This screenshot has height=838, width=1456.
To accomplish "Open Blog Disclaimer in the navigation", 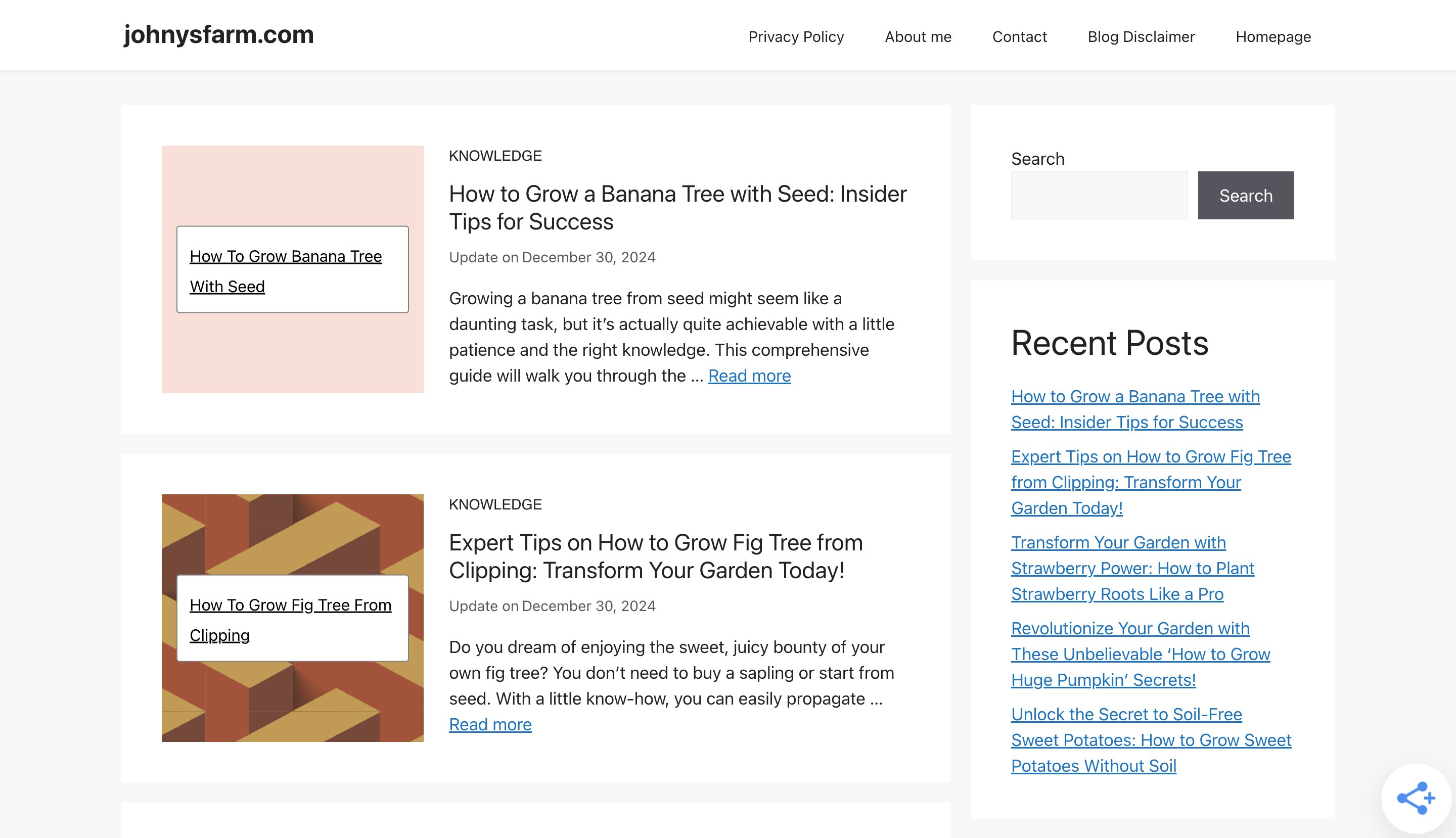I will click(x=1141, y=37).
